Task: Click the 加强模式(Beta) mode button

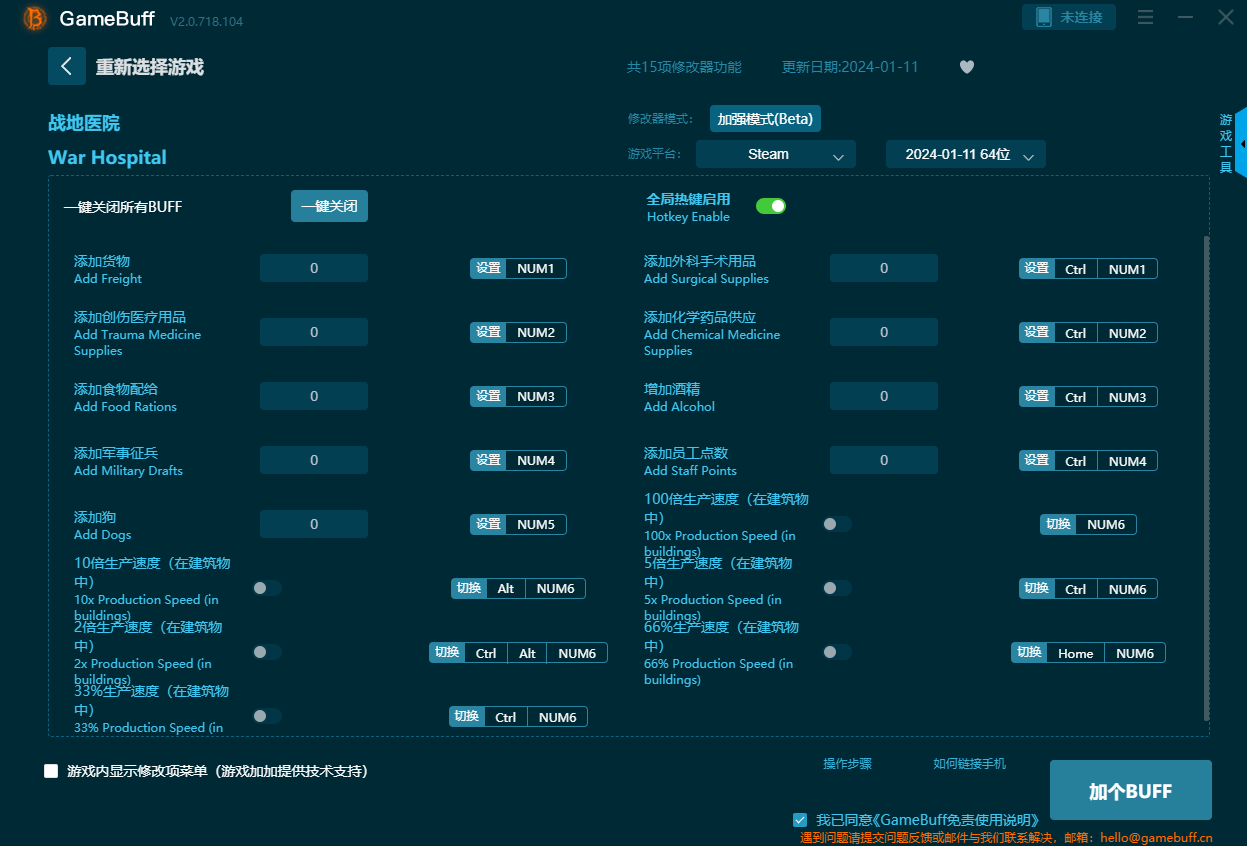Action: (765, 119)
